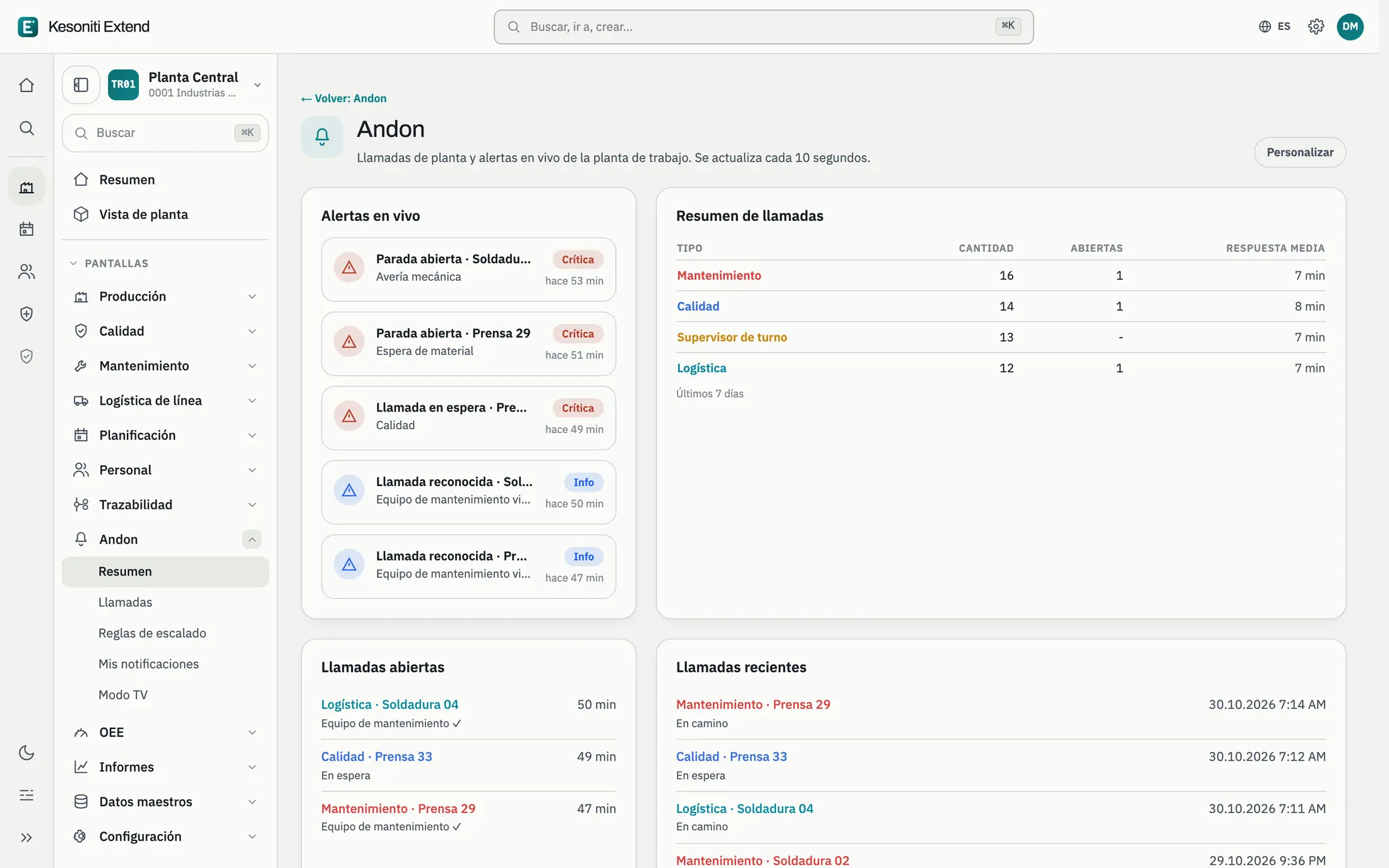The image size is (1389, 868).
Task: Click the search magnifier icon in the rail
Action: point(27,128)
